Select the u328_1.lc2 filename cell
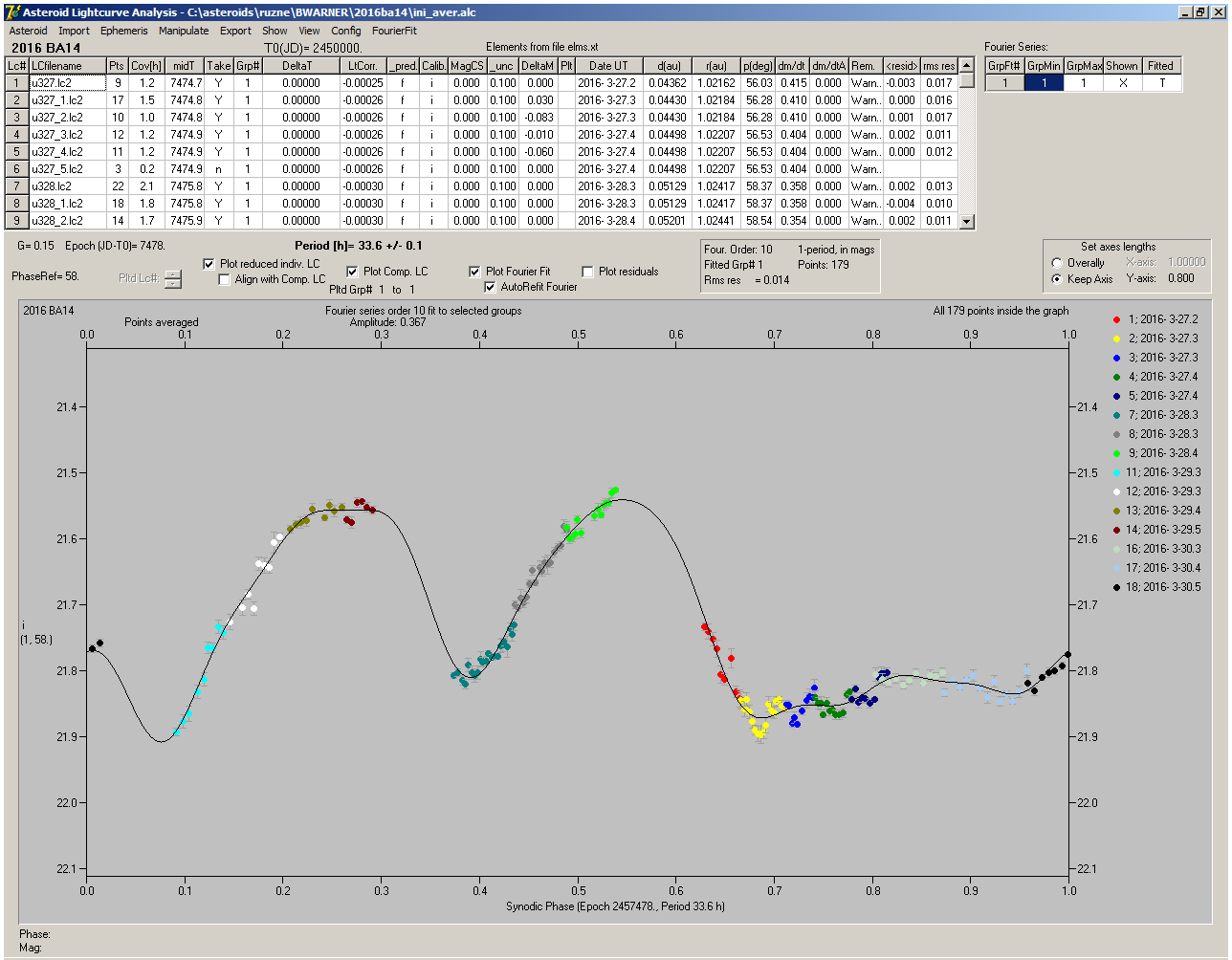This screenshot has height=960, width=1232. [x=67, y=204]
